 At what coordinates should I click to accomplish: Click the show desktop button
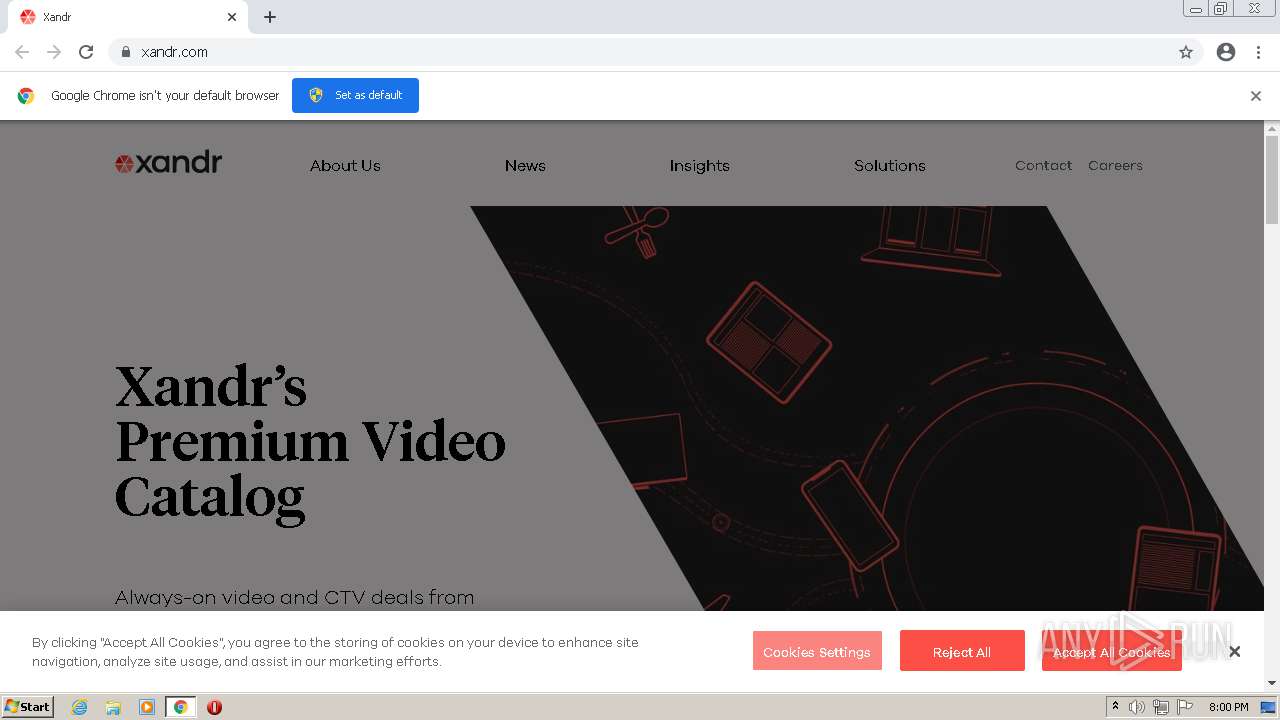(1268, 707)
